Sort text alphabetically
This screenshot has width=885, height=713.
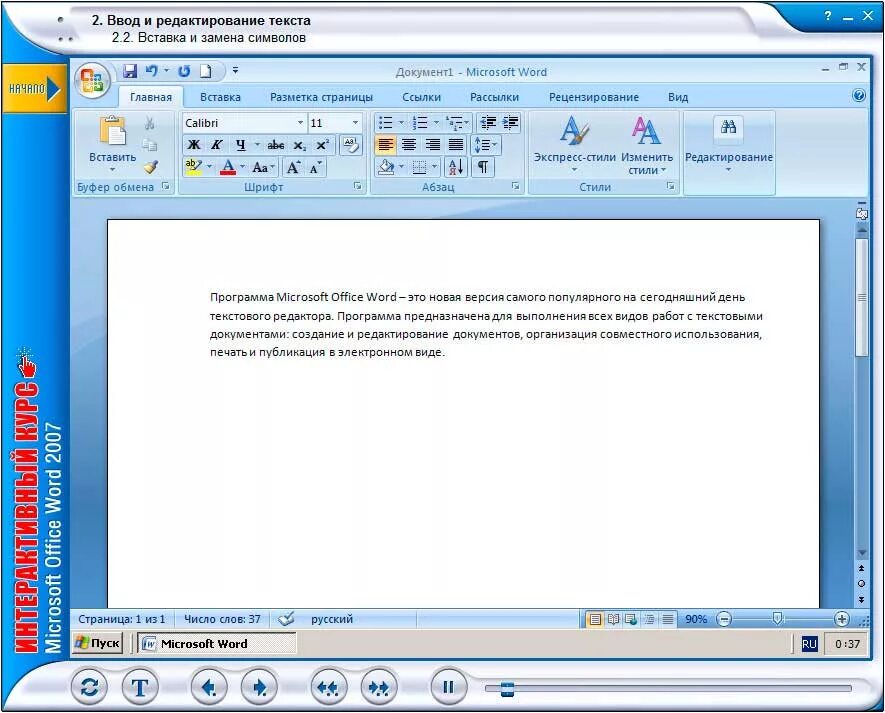pyautogui.click(x=456, y=167)
